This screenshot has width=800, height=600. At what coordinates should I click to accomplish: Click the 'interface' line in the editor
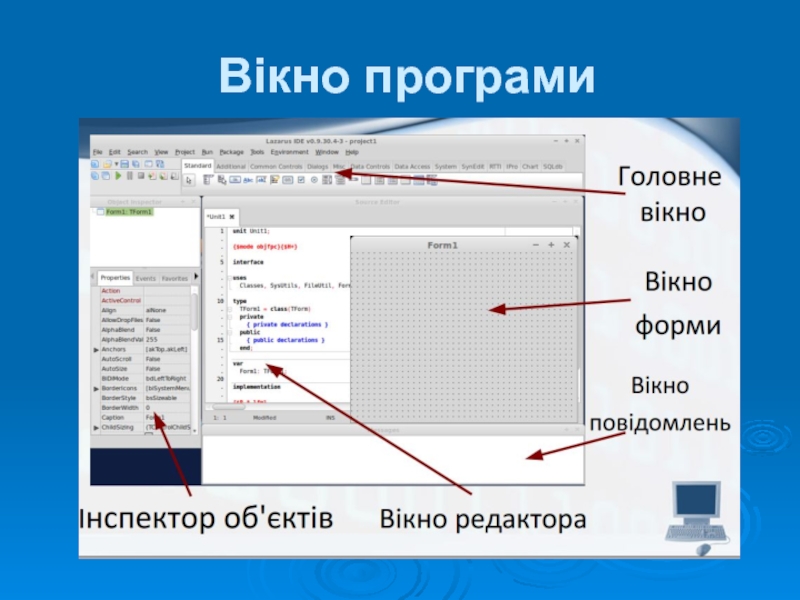[x=248, y=262]
